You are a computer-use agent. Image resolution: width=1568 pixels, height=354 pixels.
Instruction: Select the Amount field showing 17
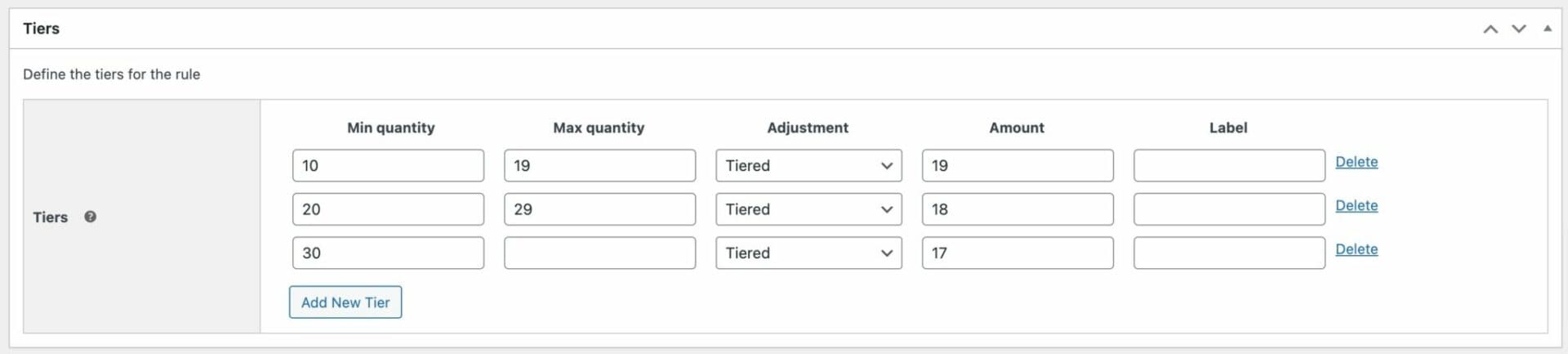pos(1018,253)
